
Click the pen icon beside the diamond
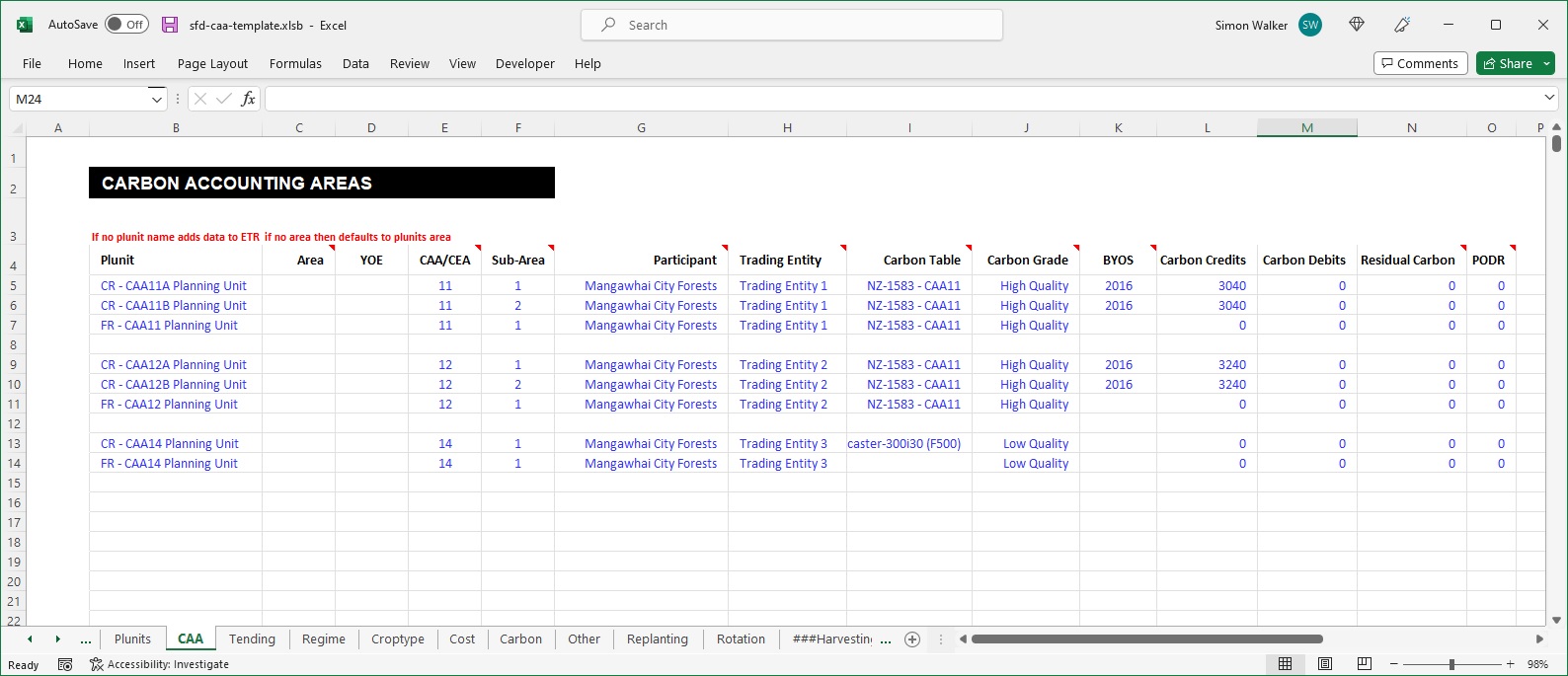click(1402, 25)
